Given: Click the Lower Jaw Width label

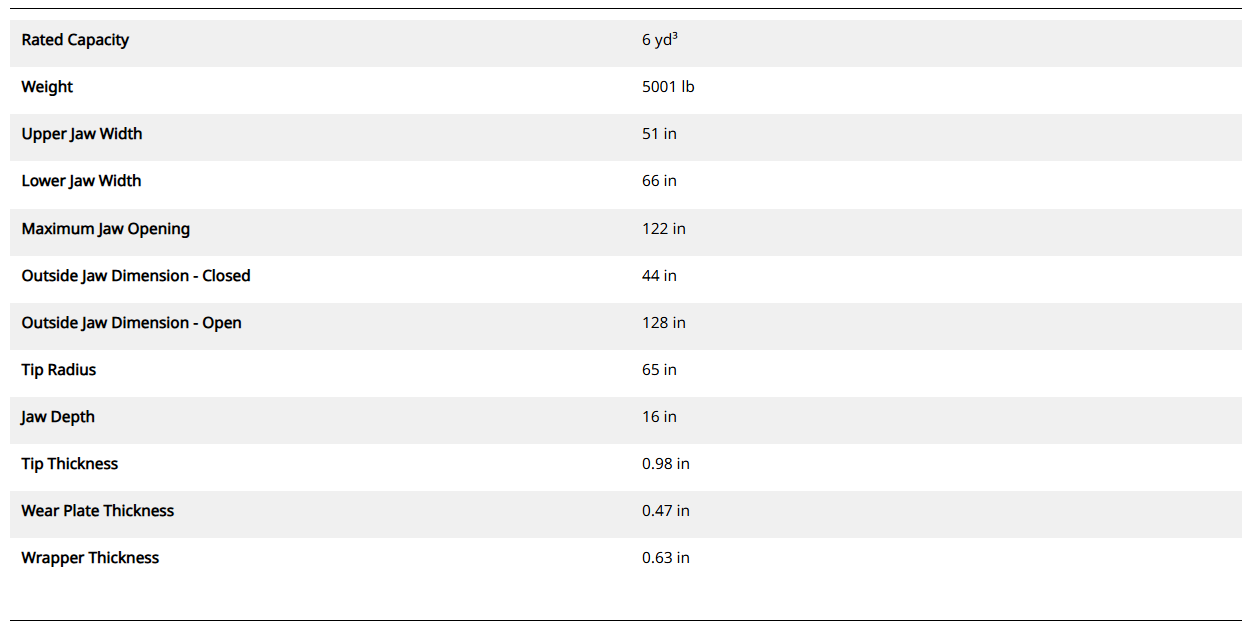Looking at the screenshot, I should (x=81, y=181).
